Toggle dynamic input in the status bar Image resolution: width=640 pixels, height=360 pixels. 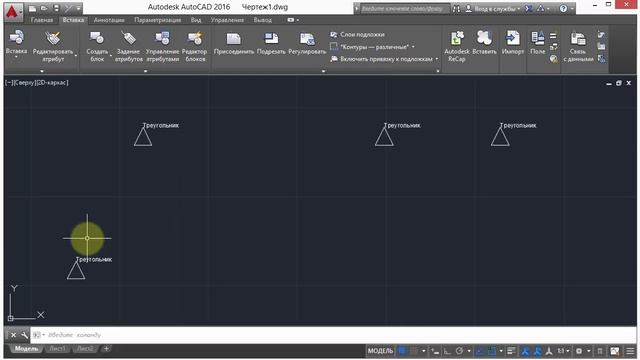tap(436, 351)
